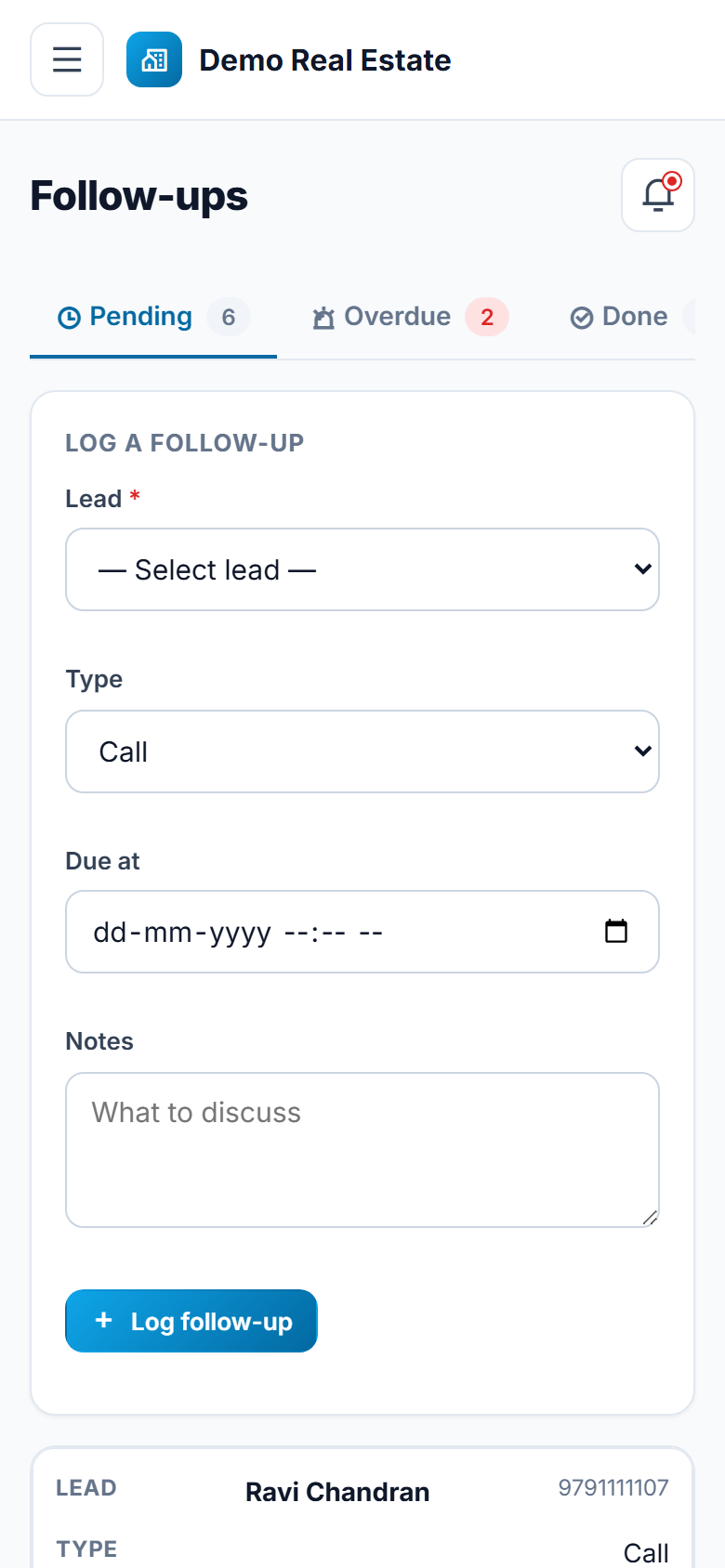The width and height of the screenshot is (725, 1568).
Task: Click the Log follow-up button
Action: [x=191, y=1321]
